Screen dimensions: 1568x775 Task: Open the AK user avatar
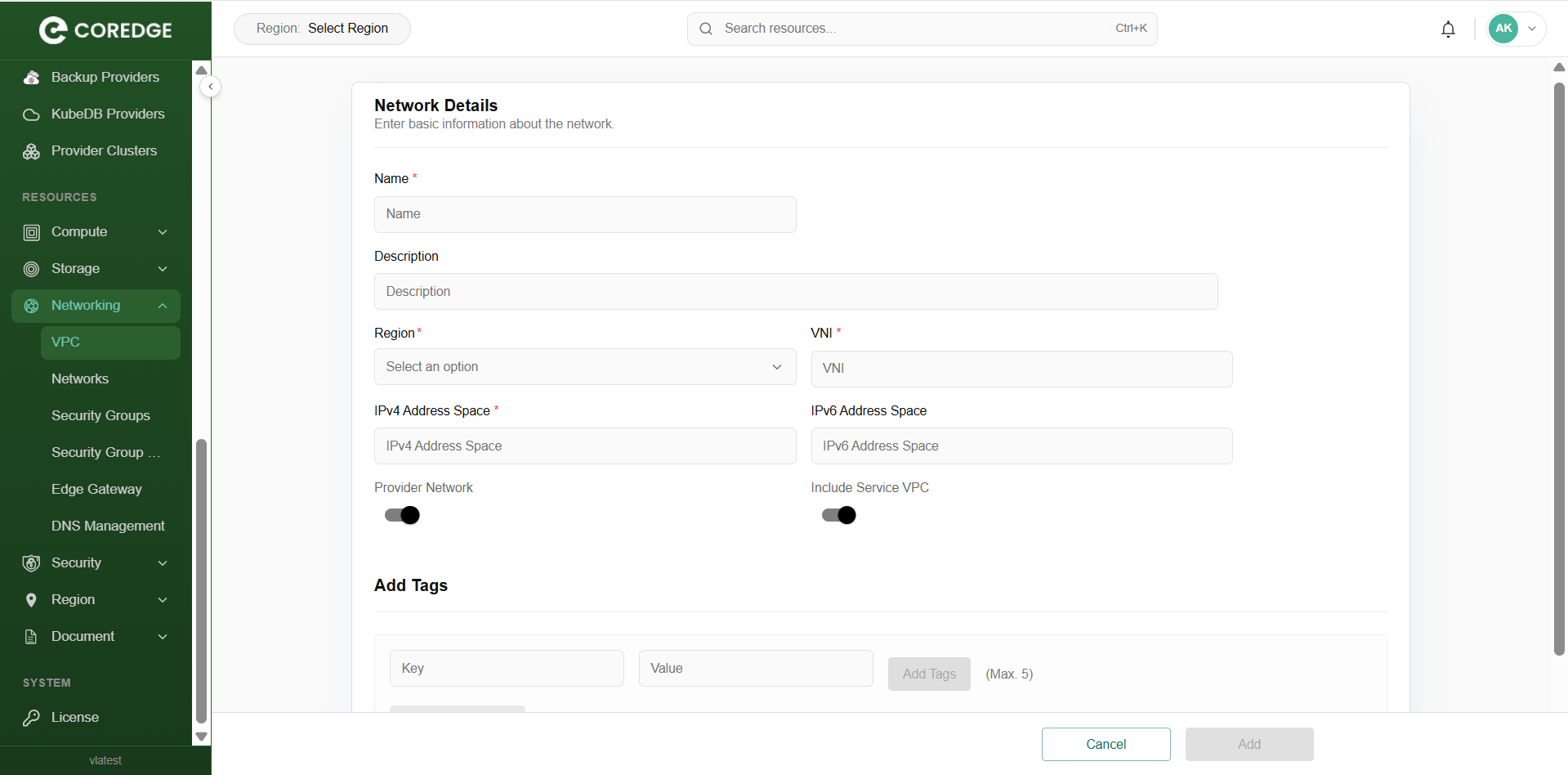point(1503,29)
